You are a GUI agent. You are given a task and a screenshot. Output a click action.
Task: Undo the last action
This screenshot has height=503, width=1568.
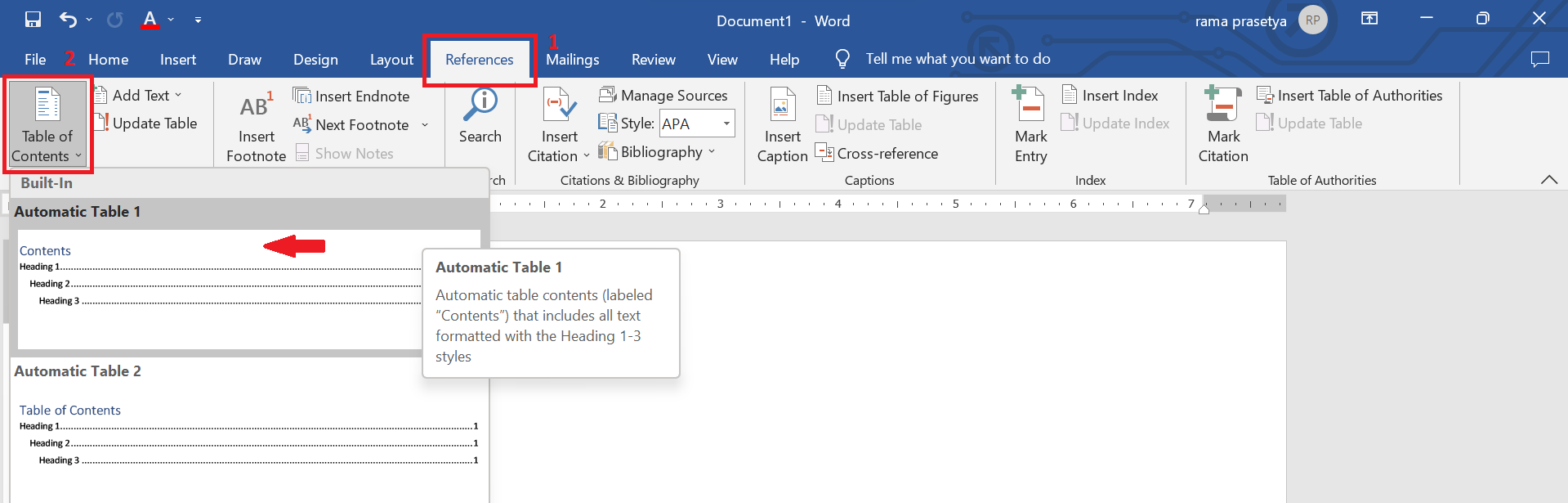pyautogui.click(x=68, y=19)
